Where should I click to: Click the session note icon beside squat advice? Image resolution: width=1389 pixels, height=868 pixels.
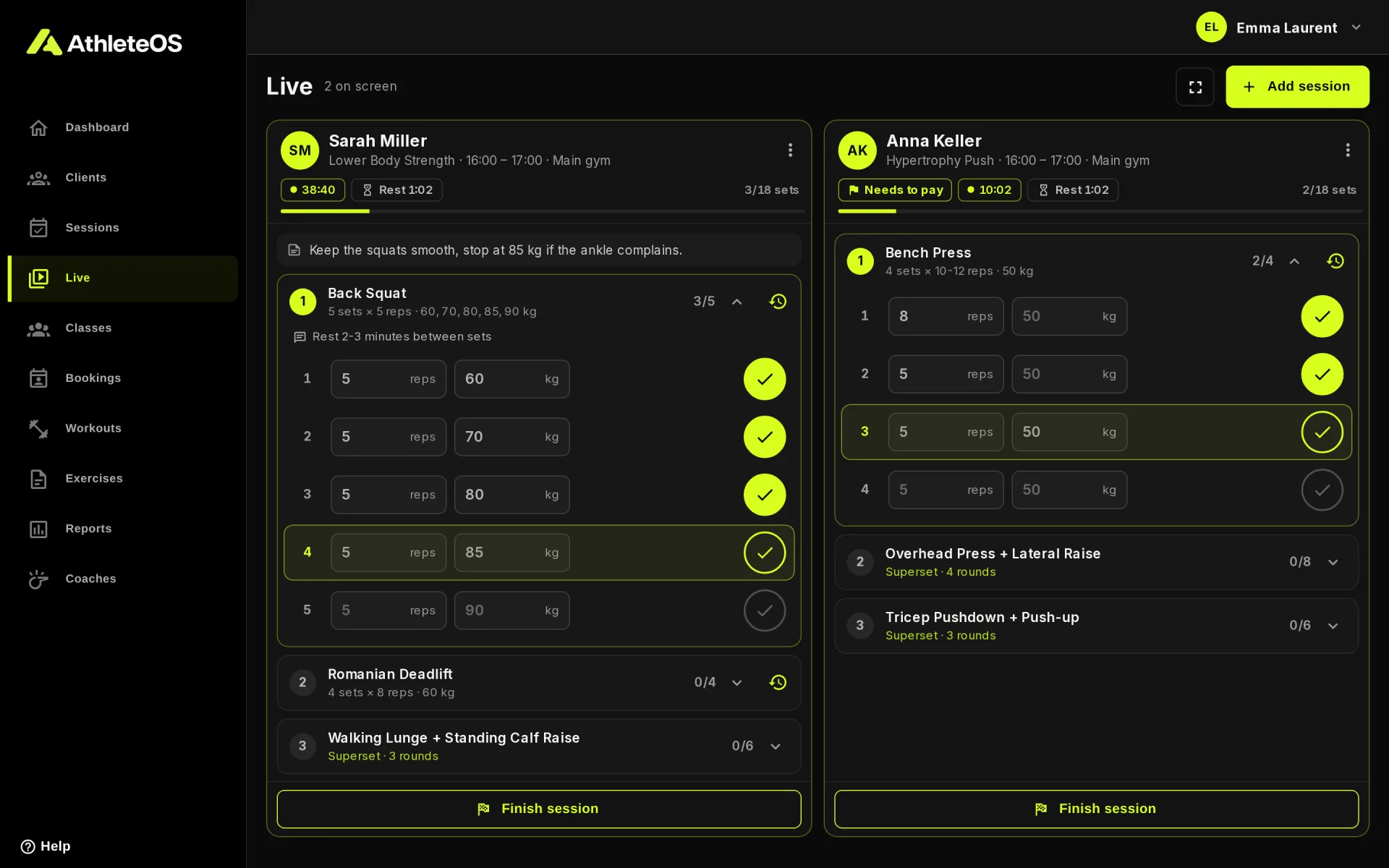coord(294,250)
